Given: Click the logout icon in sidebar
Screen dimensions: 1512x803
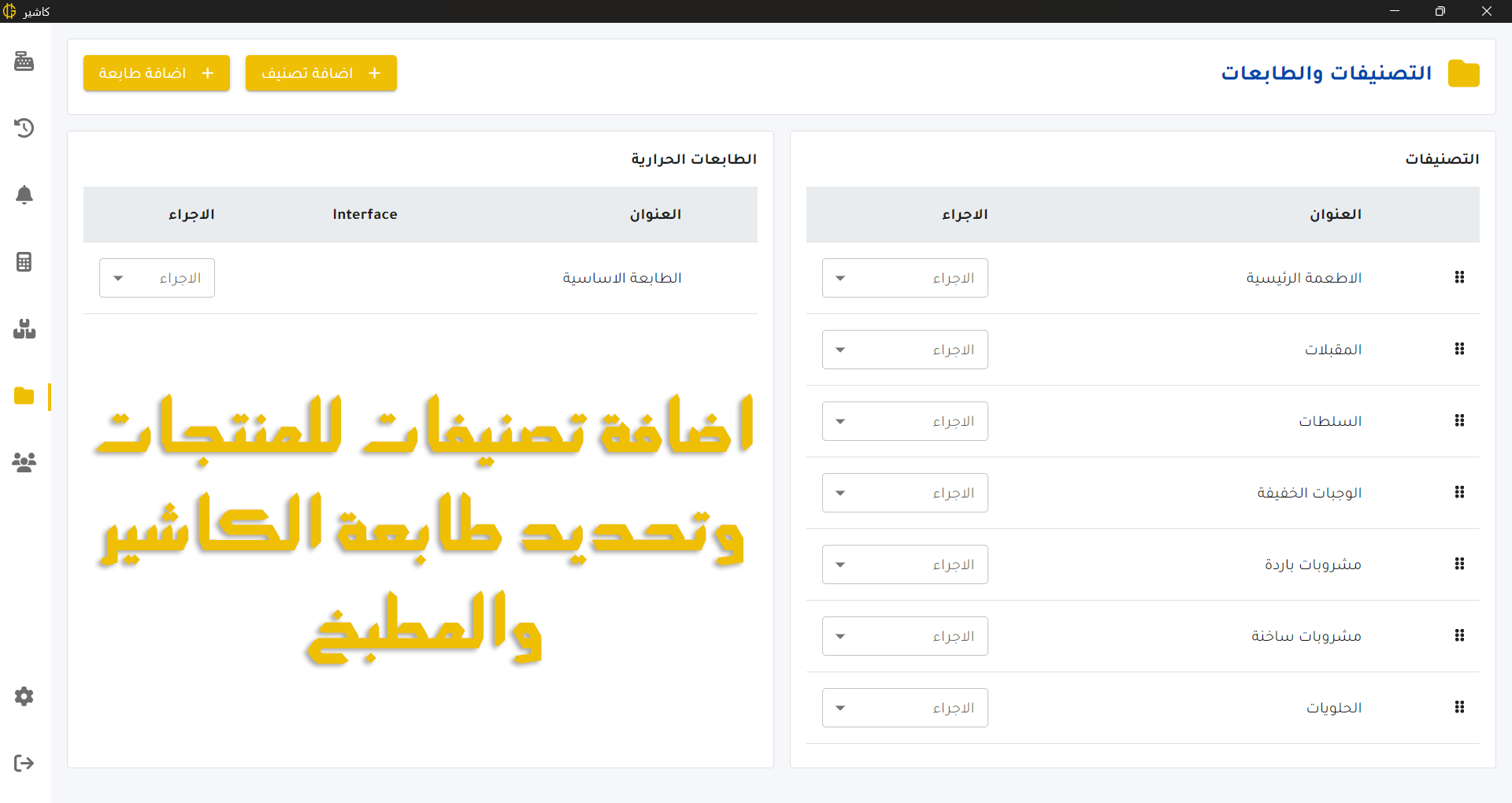Looking at the screenshot, I should click(24, 763).
